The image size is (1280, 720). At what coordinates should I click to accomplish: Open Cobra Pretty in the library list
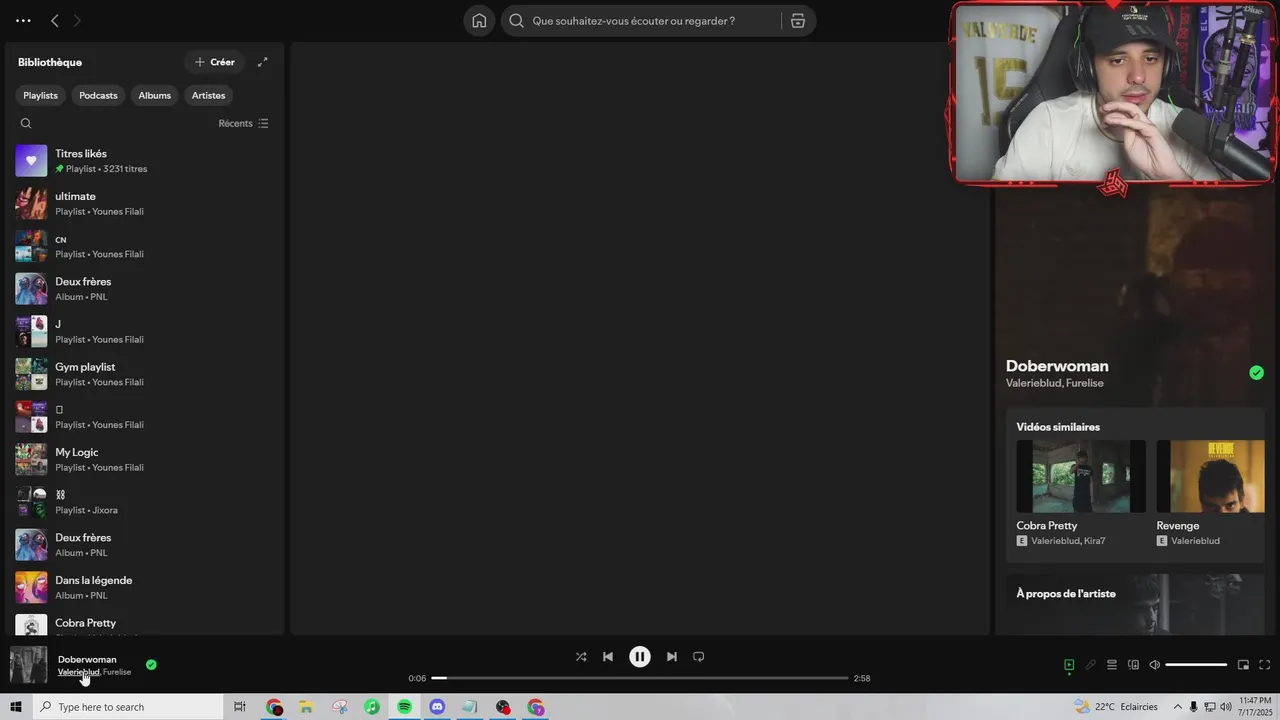pyautogui.click(x=143, y=623)
